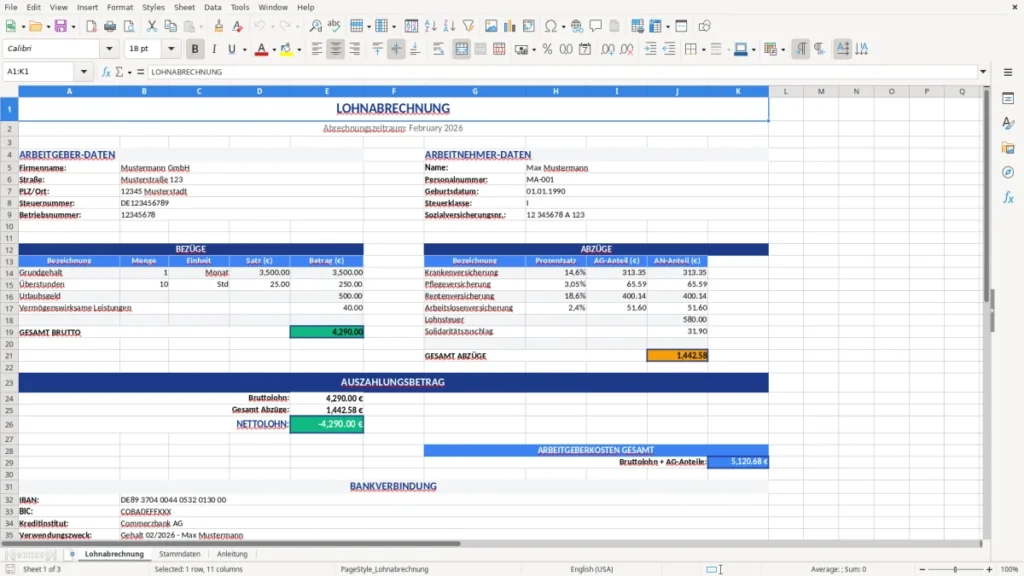Toggle Align Right for cell text

point(355,49)
